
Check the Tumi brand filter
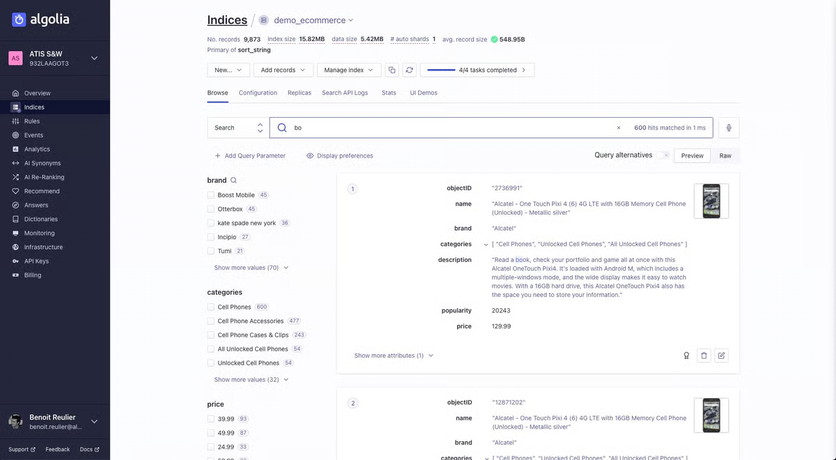point(211,251)
